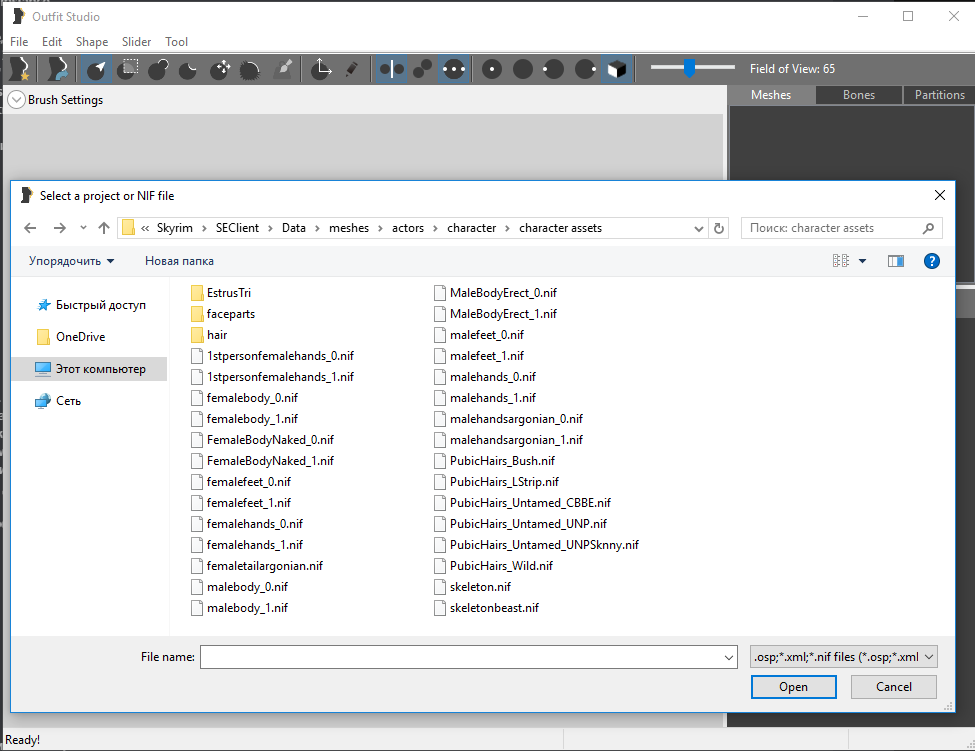The image size is (975, 751).
Task: Toggle the cube icon in the toolbar
Action: click(x=617, y=69)
